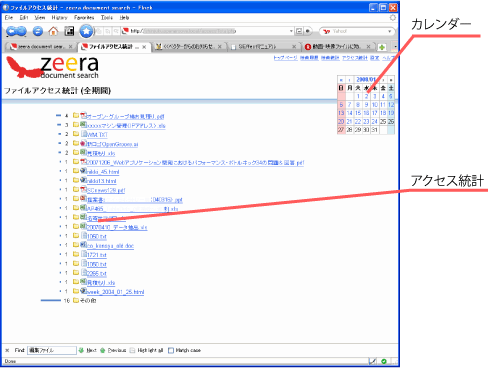Click the Highlight all icon in find bar

[132, 350]
